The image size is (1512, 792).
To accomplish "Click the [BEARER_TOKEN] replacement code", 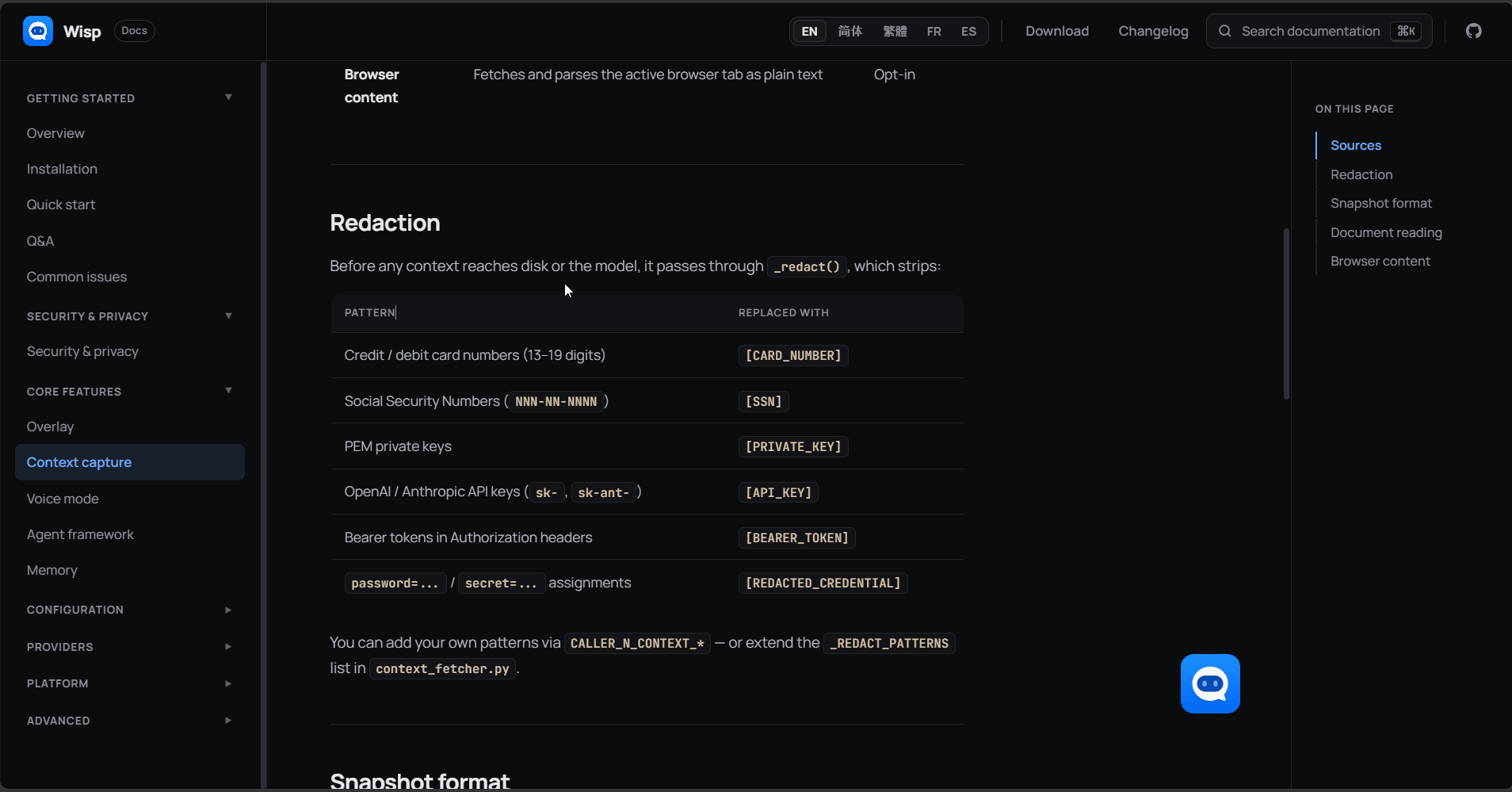I will tap(797, 538).
